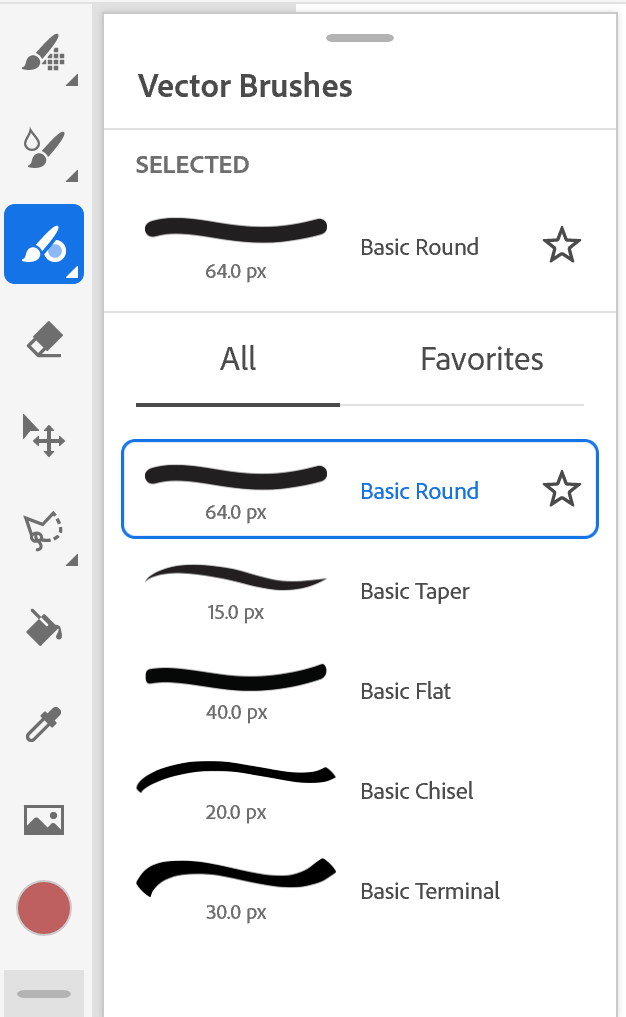Select the eyedropper tool
The width and height of the screenshot is (626, 1017).
tap(44, 724)
